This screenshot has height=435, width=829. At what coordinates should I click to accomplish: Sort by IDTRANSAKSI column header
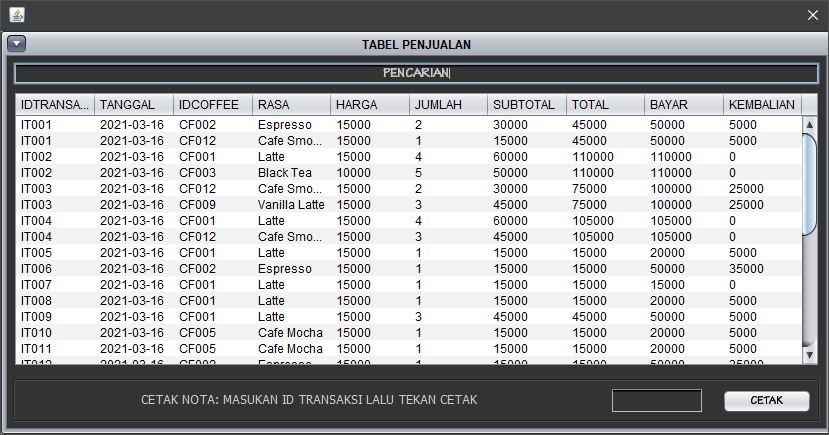(55, 105)
